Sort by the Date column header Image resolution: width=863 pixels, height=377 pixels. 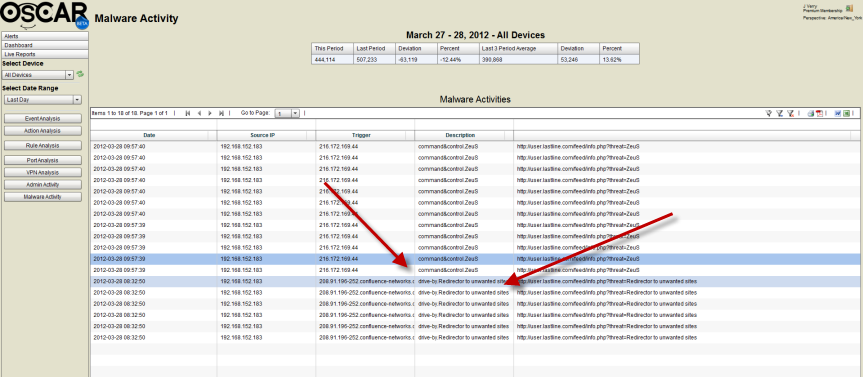click(149, 135)
